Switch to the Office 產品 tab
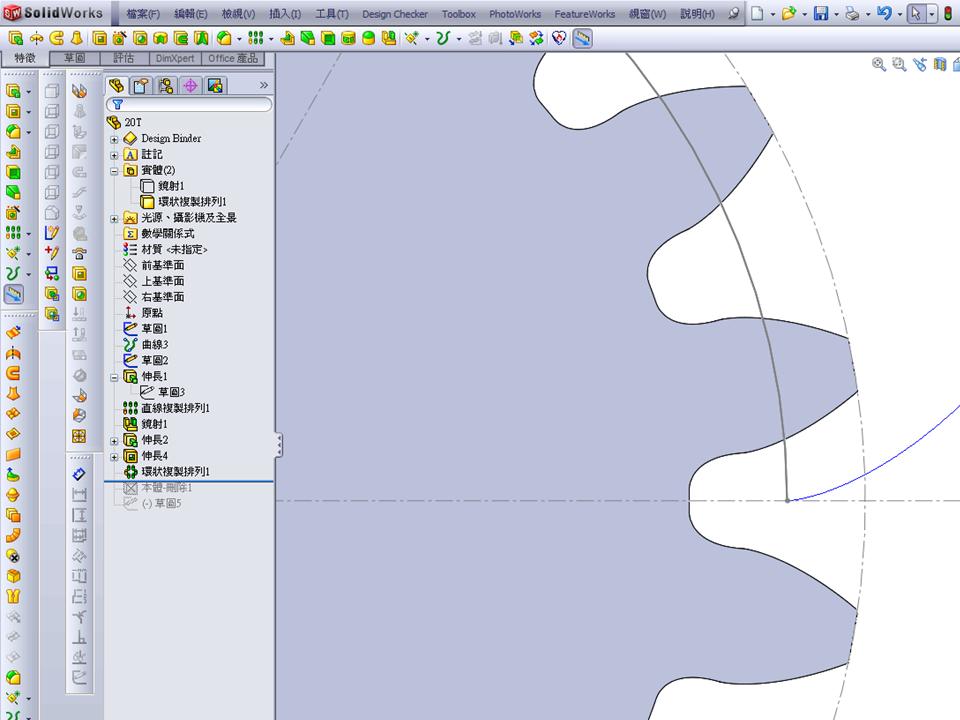 (x=233, y=58)
